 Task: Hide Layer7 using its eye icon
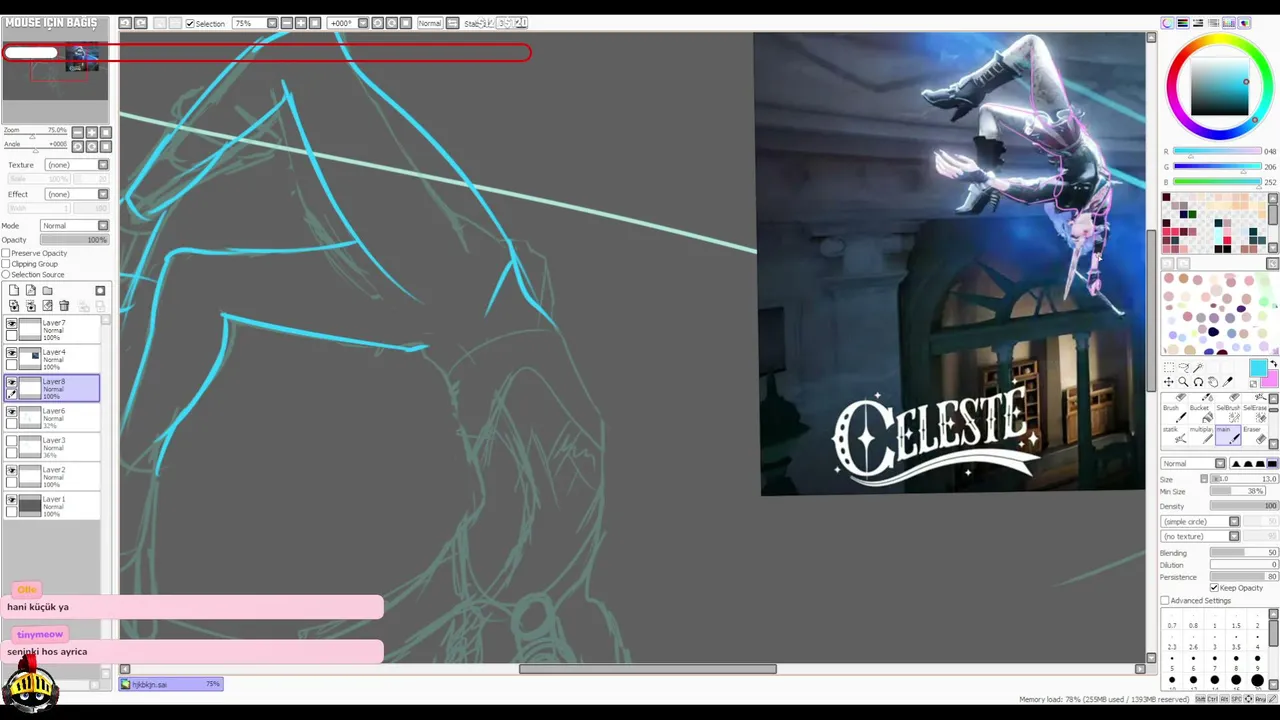(11, 324)
